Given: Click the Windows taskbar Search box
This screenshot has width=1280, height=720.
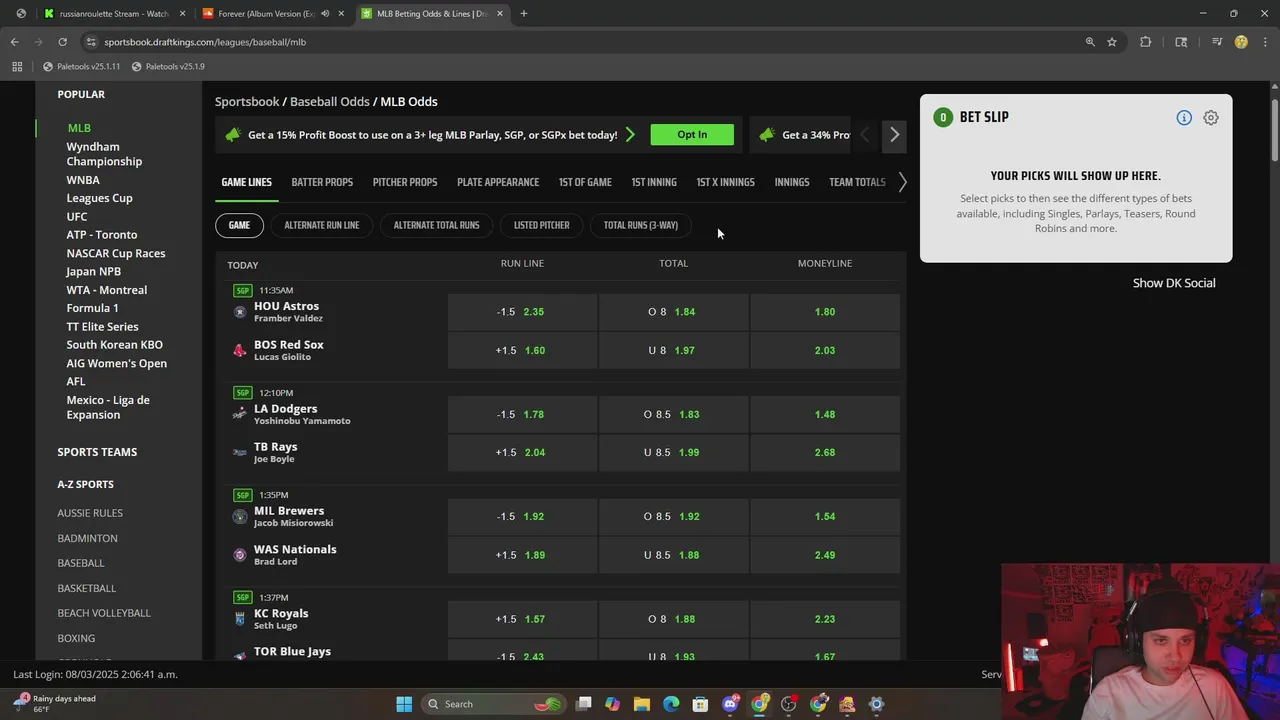Looking at the screenshot, I should [494, 704].
